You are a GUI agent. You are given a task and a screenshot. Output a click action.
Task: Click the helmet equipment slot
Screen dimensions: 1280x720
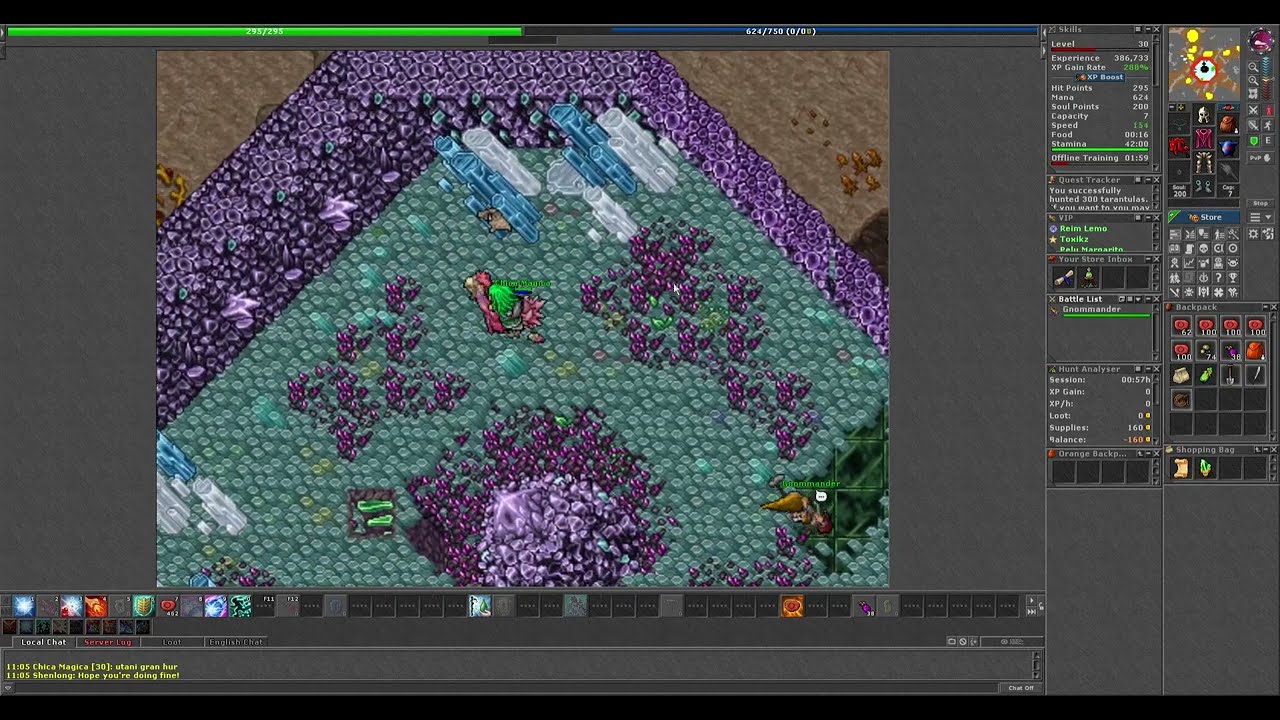pos(1203,114)
